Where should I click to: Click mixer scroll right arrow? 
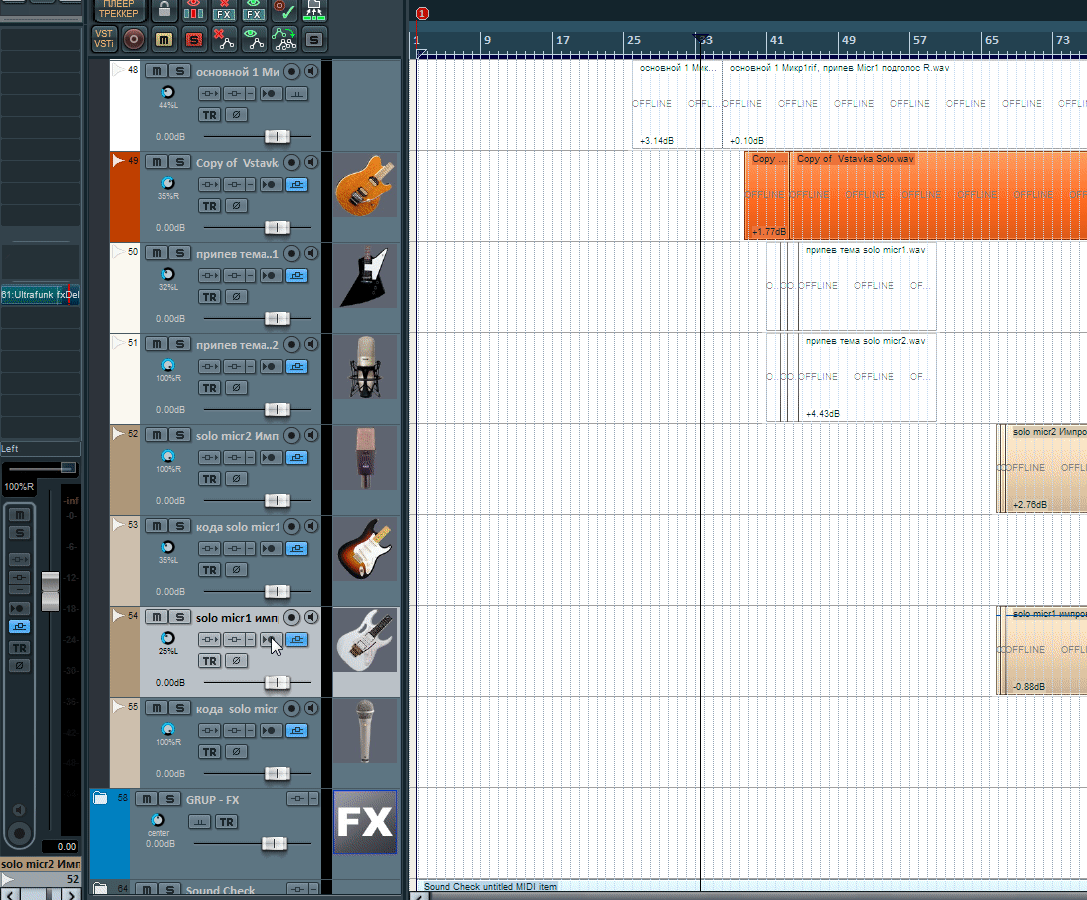pyautogui.click(x=71, y=894)
